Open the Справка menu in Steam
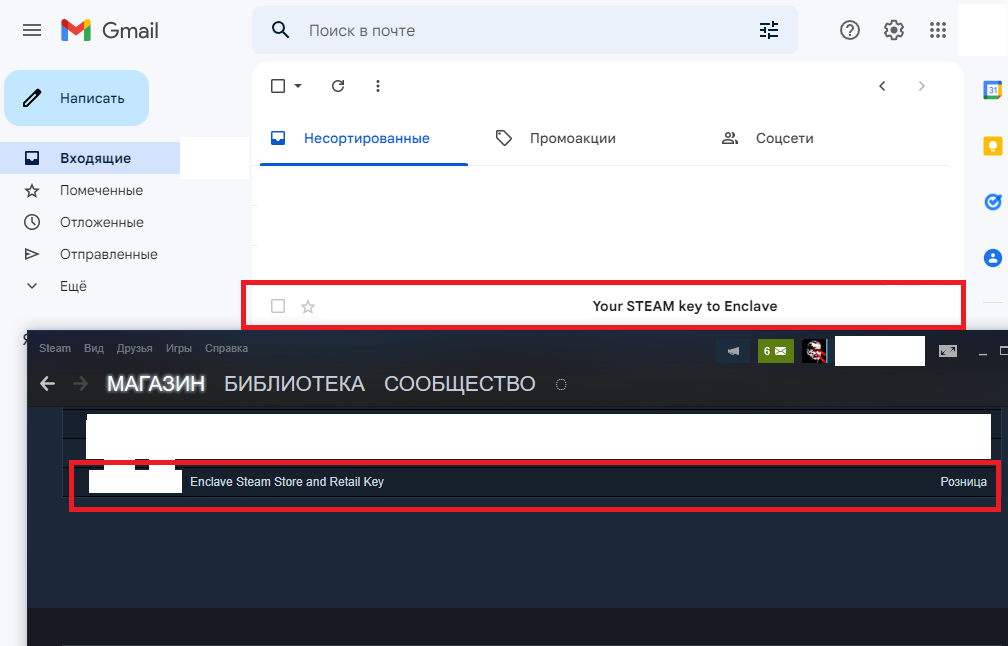 [x=226, y=348]
